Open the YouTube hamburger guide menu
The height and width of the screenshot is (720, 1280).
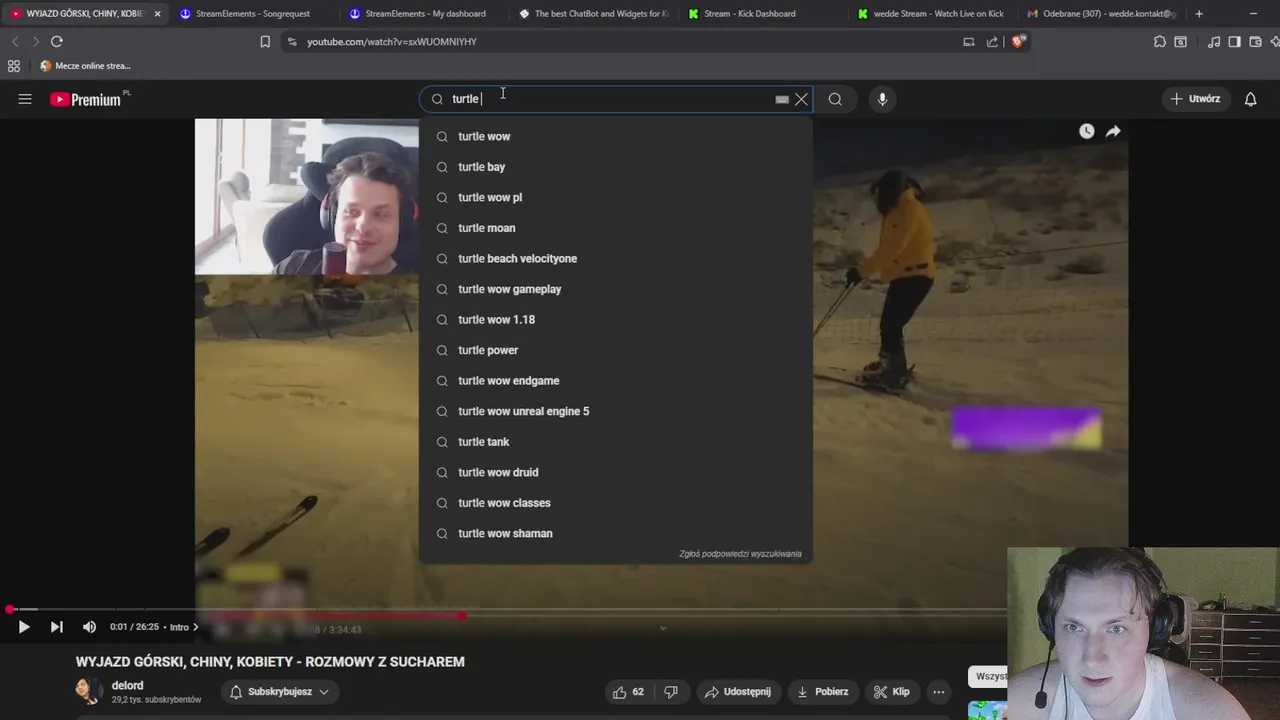pos(25,99)
